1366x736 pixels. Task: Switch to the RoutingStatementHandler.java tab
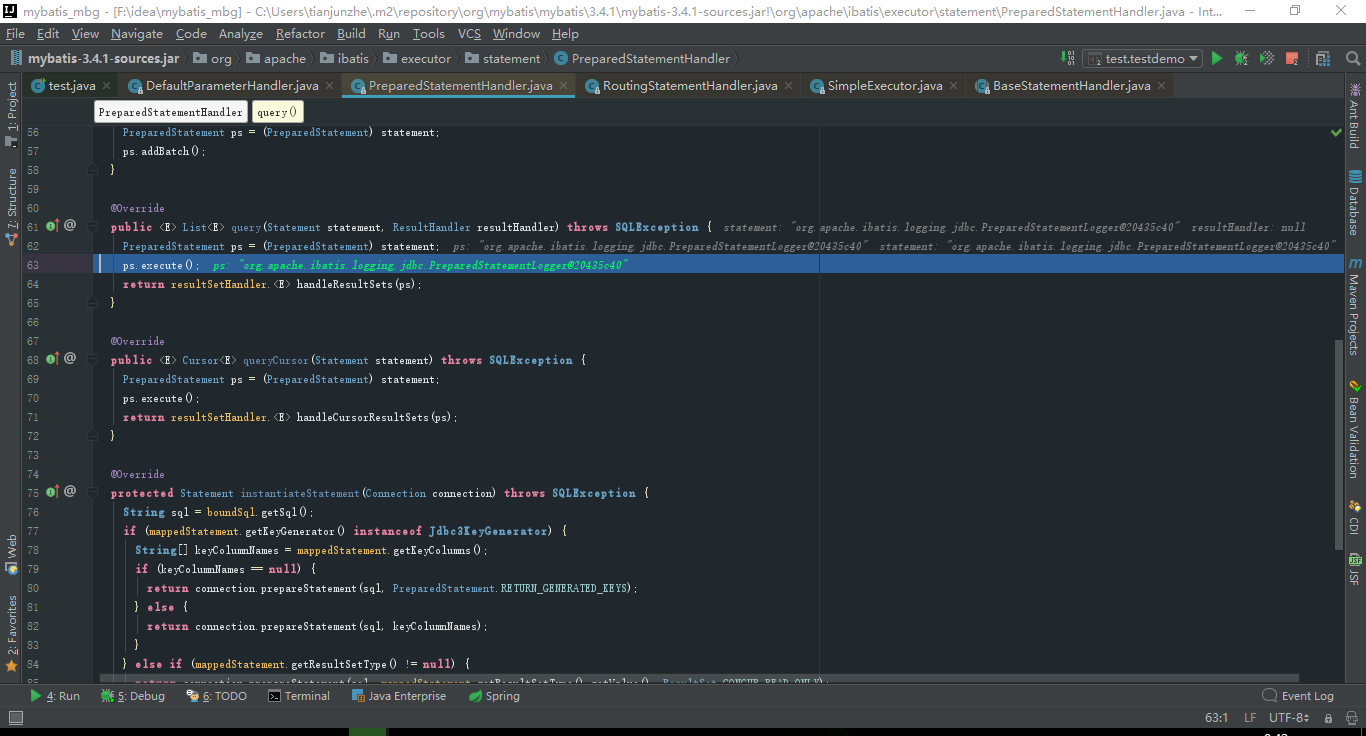coord(688,85)
